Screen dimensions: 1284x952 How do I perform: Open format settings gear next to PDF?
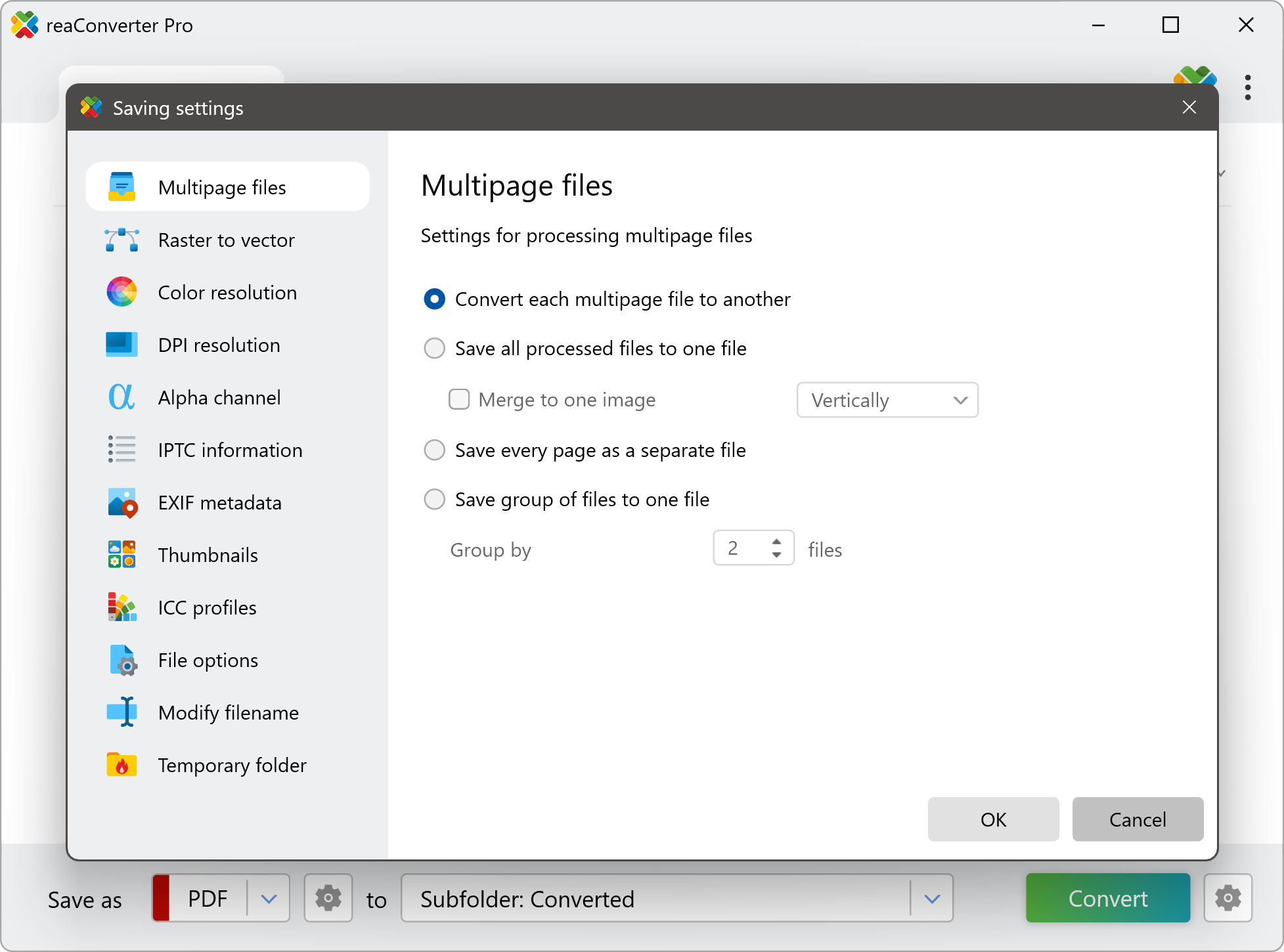(328, 898)
